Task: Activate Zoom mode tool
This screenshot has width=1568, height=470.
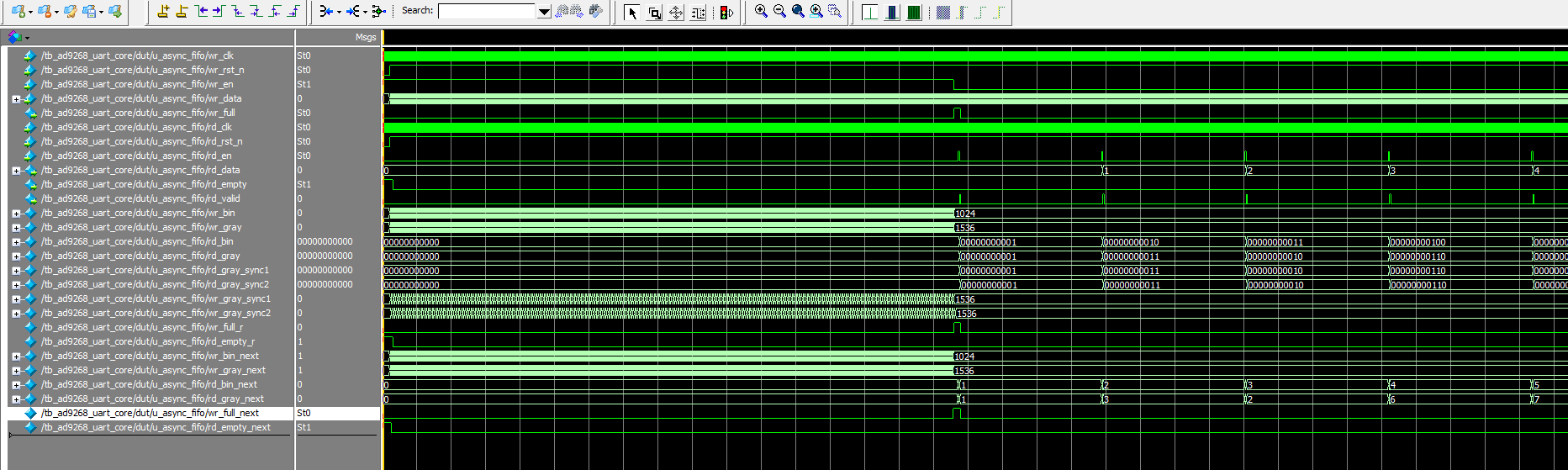Action: pos(654,12)
